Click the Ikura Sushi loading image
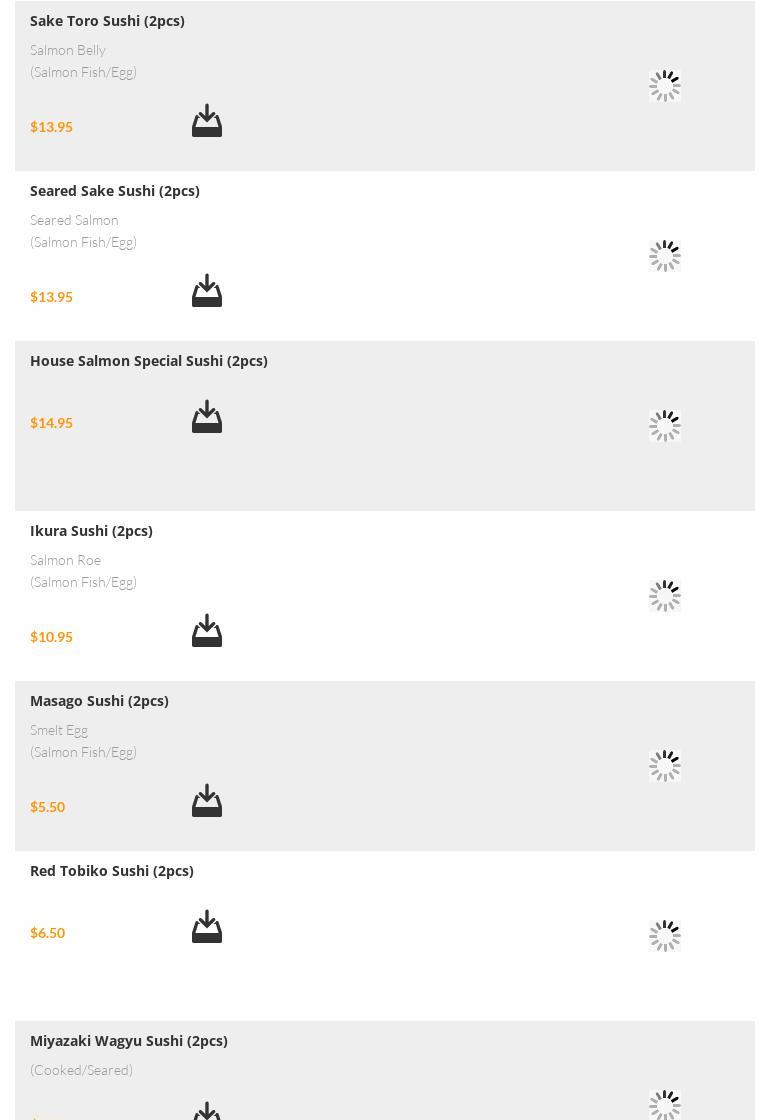Image resolution: width=770 pixels, height=1120 pixels. pos(665,596)
